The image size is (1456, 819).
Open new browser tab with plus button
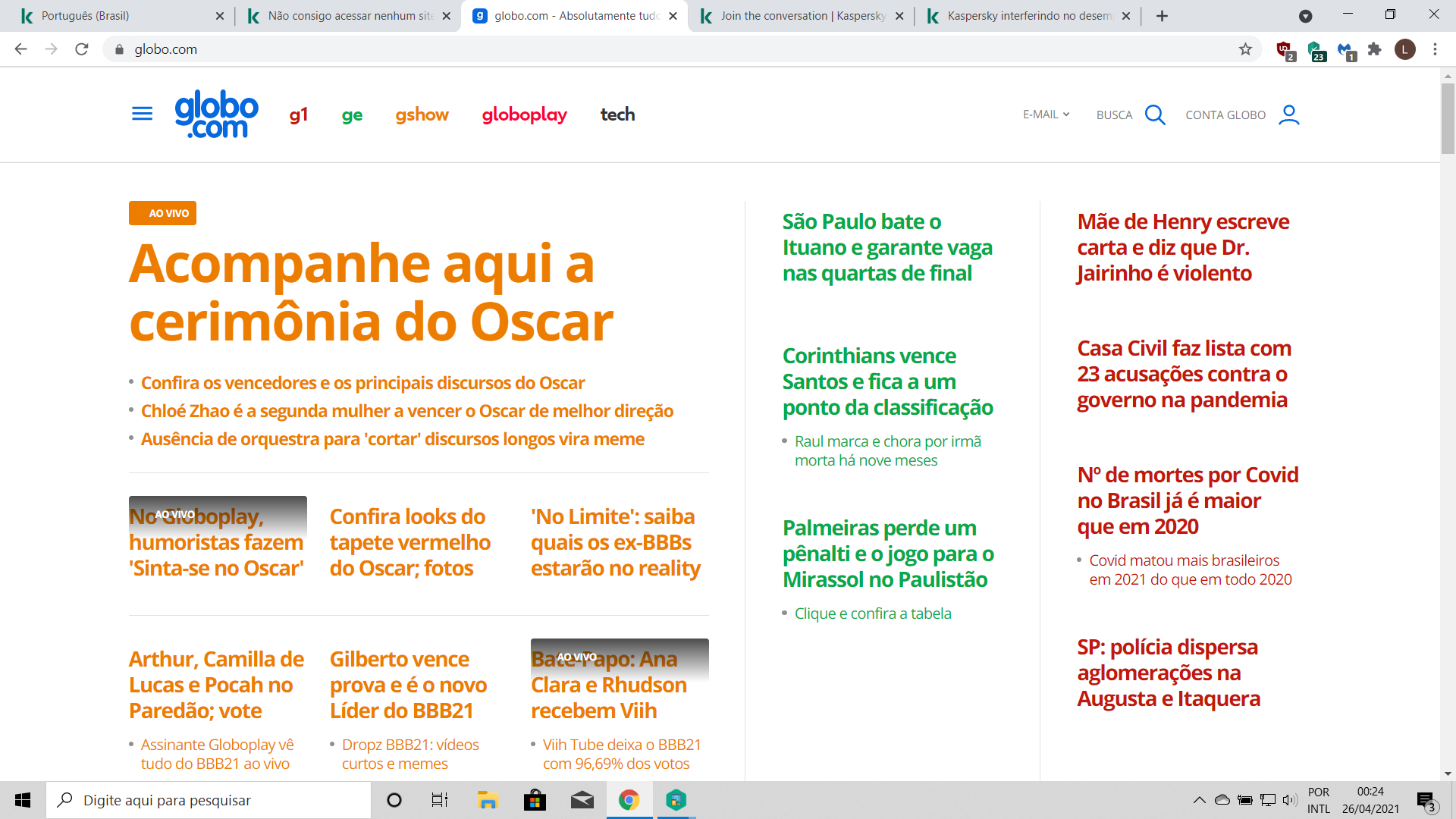(1162, 16)
